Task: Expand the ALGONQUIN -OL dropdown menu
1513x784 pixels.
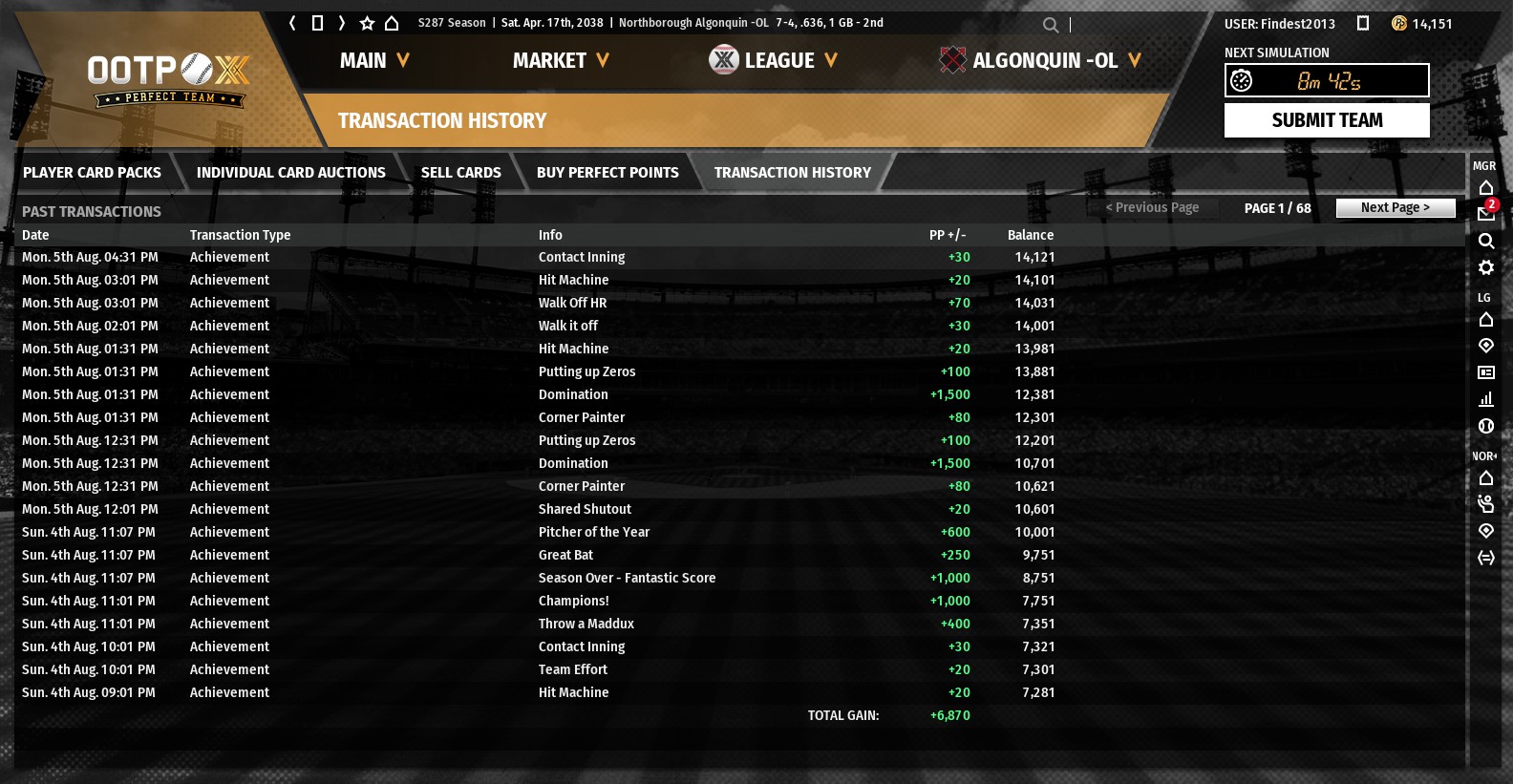Action: [1056, 60]
